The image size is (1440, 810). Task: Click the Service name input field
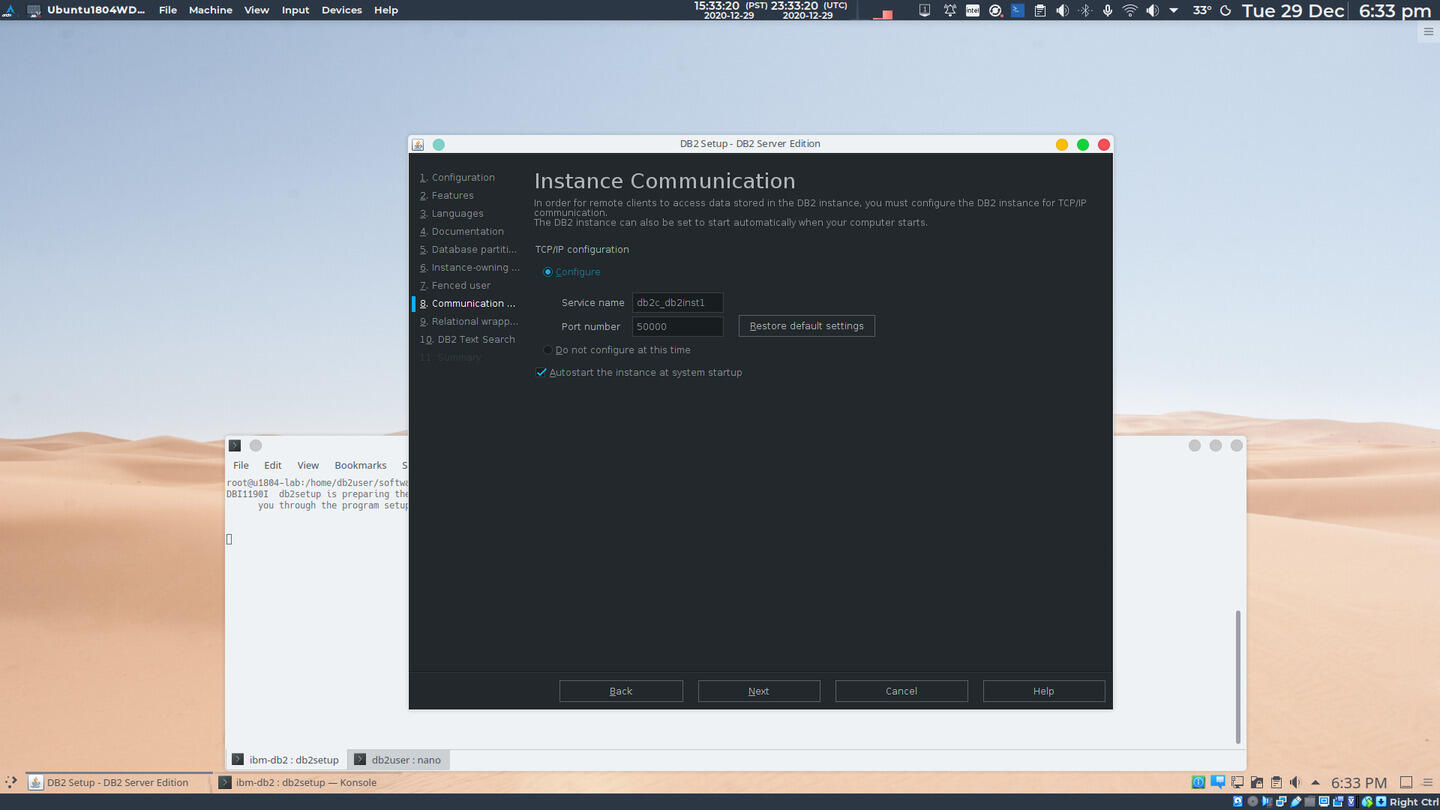(x=677, y=302)
